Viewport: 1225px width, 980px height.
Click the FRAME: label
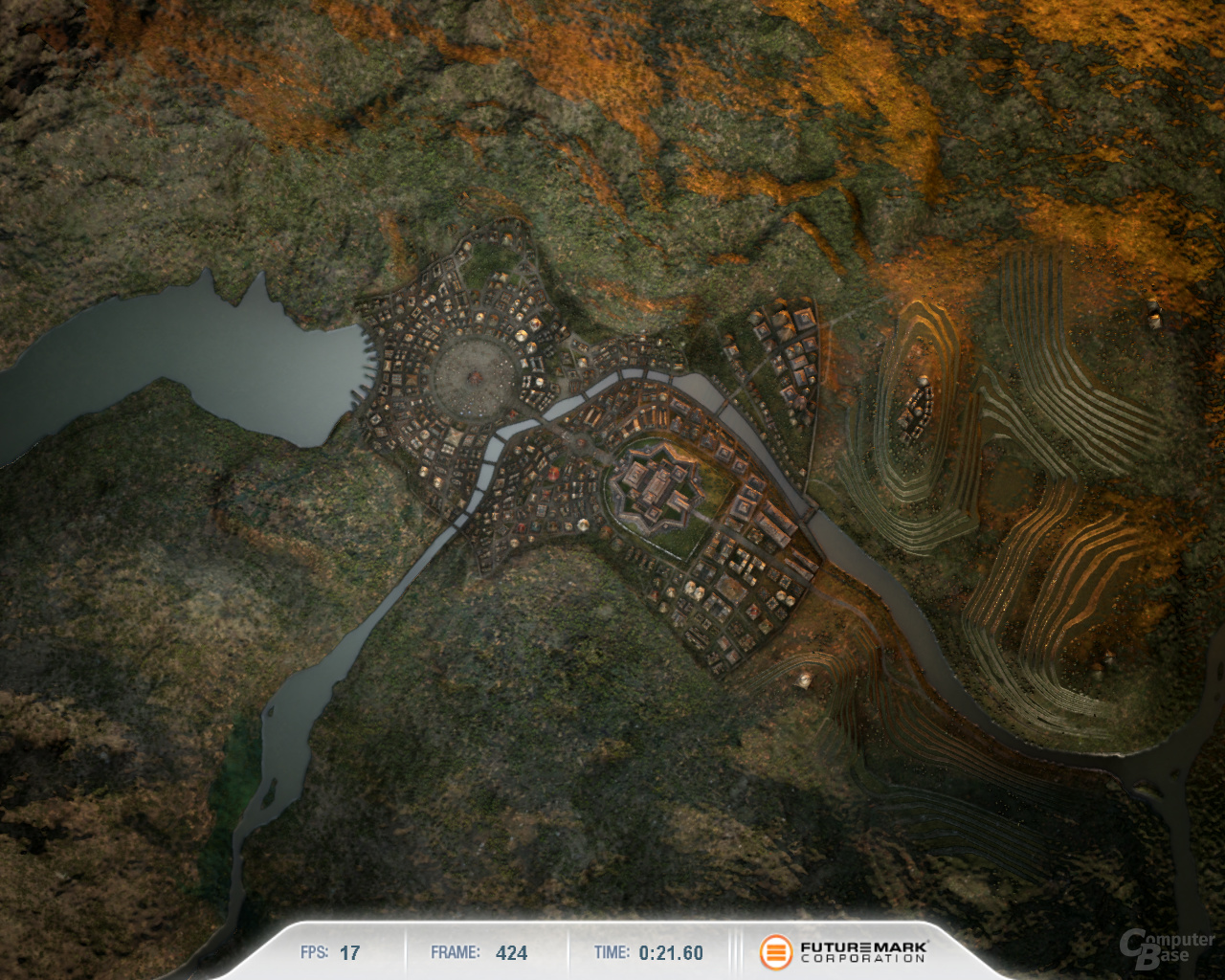pyautogui.click(x=455, y=952)
